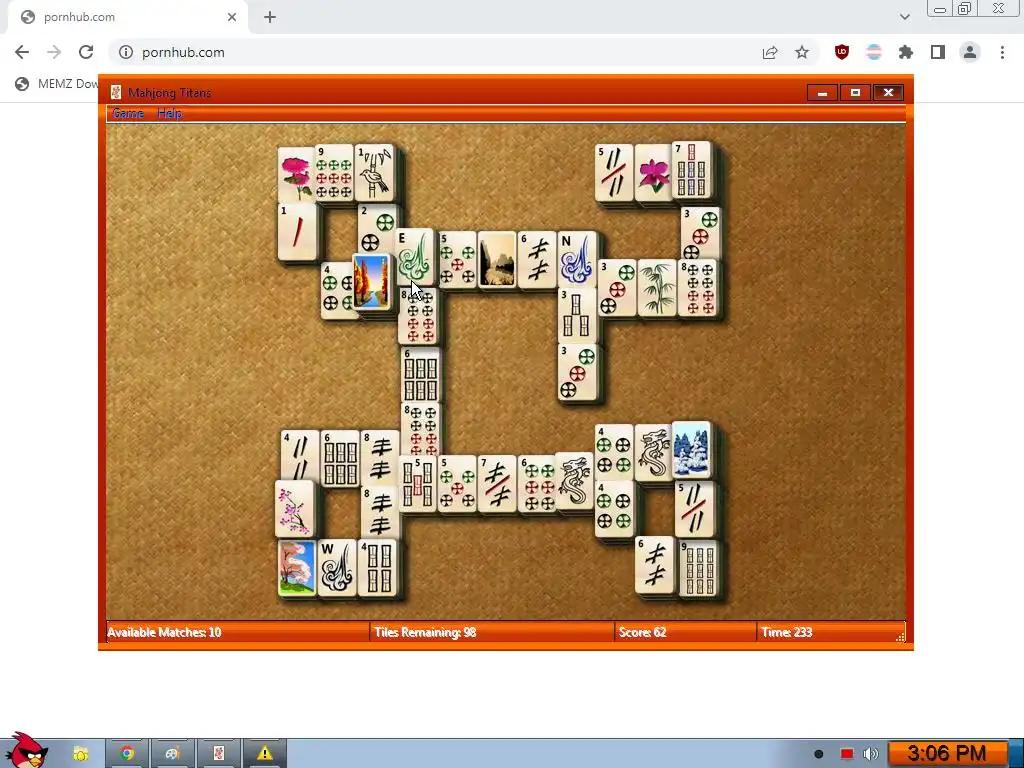Select the East wind tile
This screenshot has width=1024, height=768.
(415, 257)
